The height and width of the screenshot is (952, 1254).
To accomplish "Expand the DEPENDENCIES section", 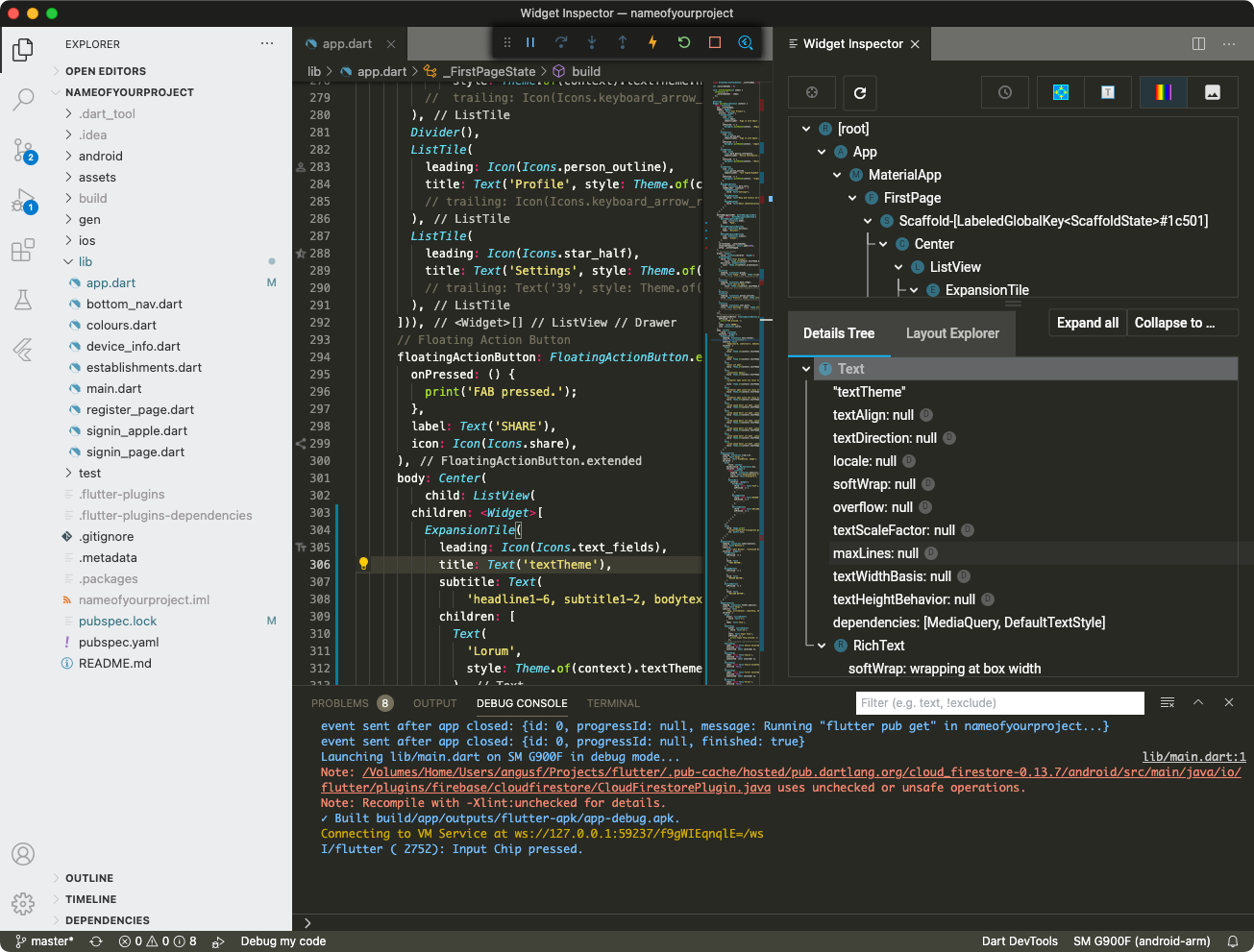I will pos(108,920).
